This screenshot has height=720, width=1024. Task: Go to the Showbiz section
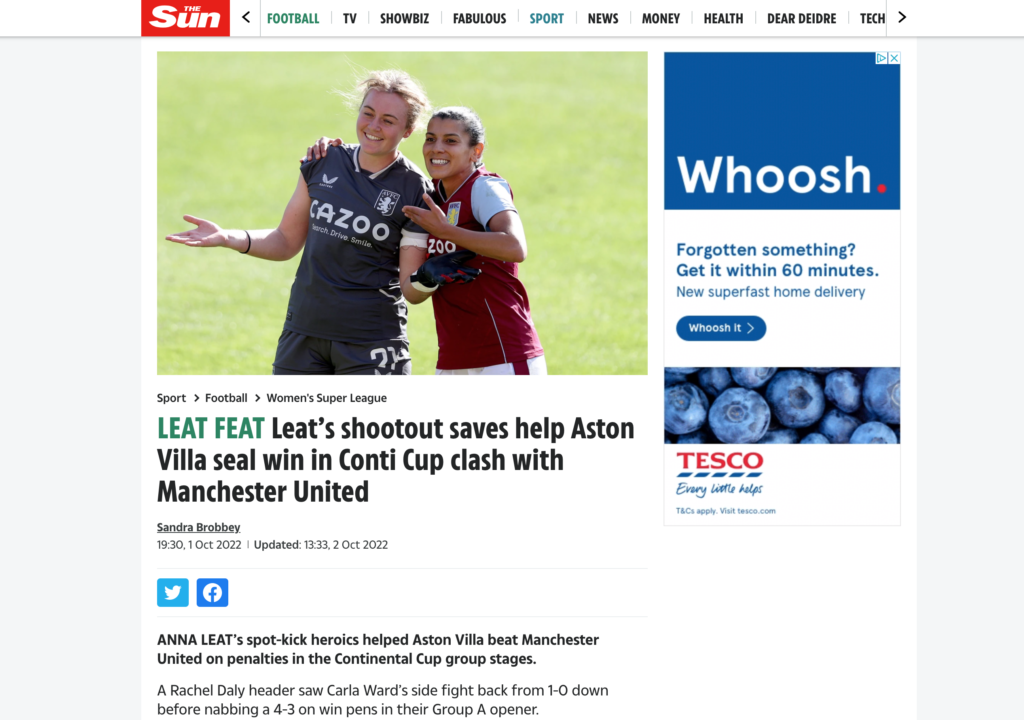coord(404,19)
